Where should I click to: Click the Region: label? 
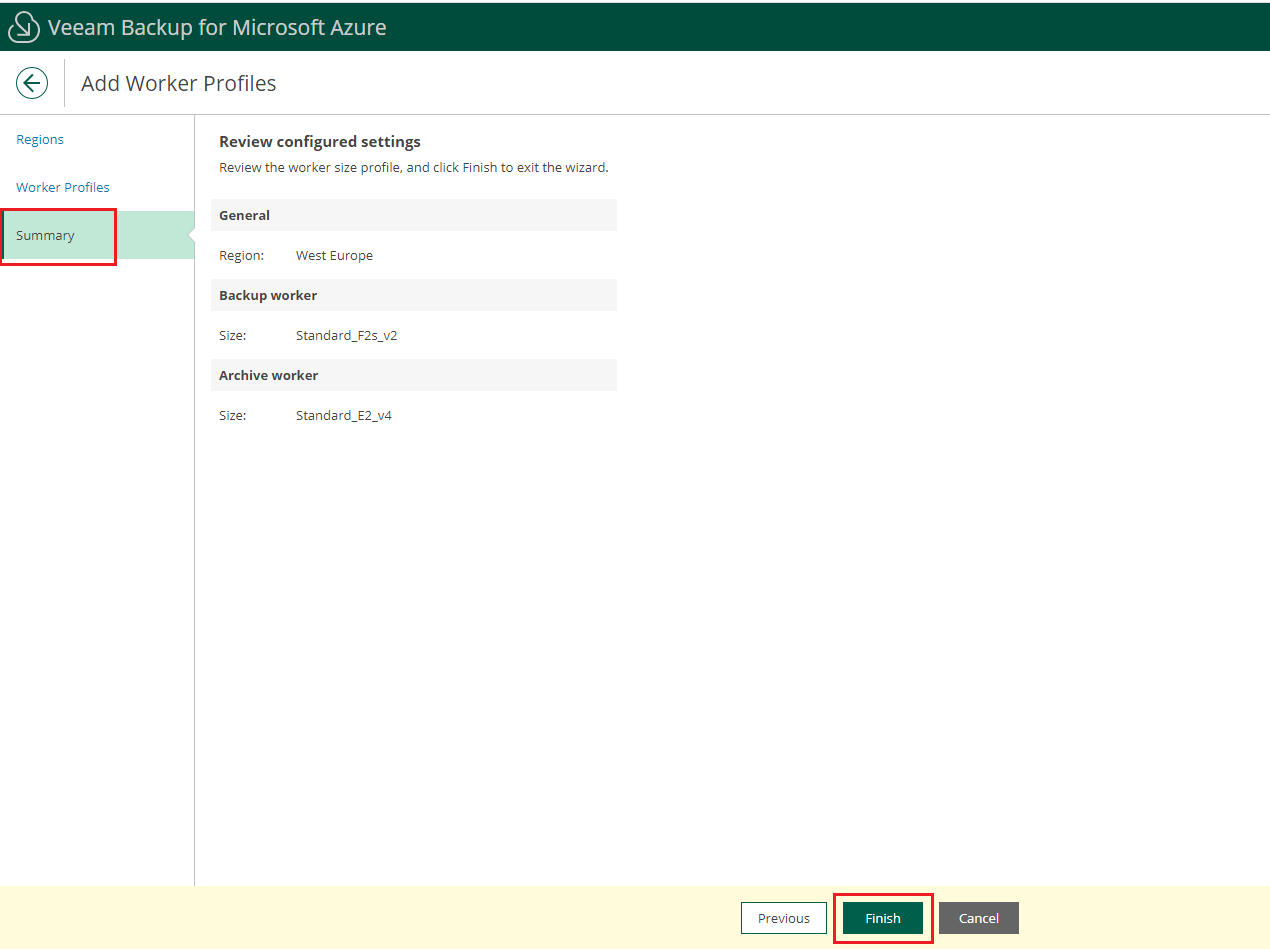[x=241, y=255]
